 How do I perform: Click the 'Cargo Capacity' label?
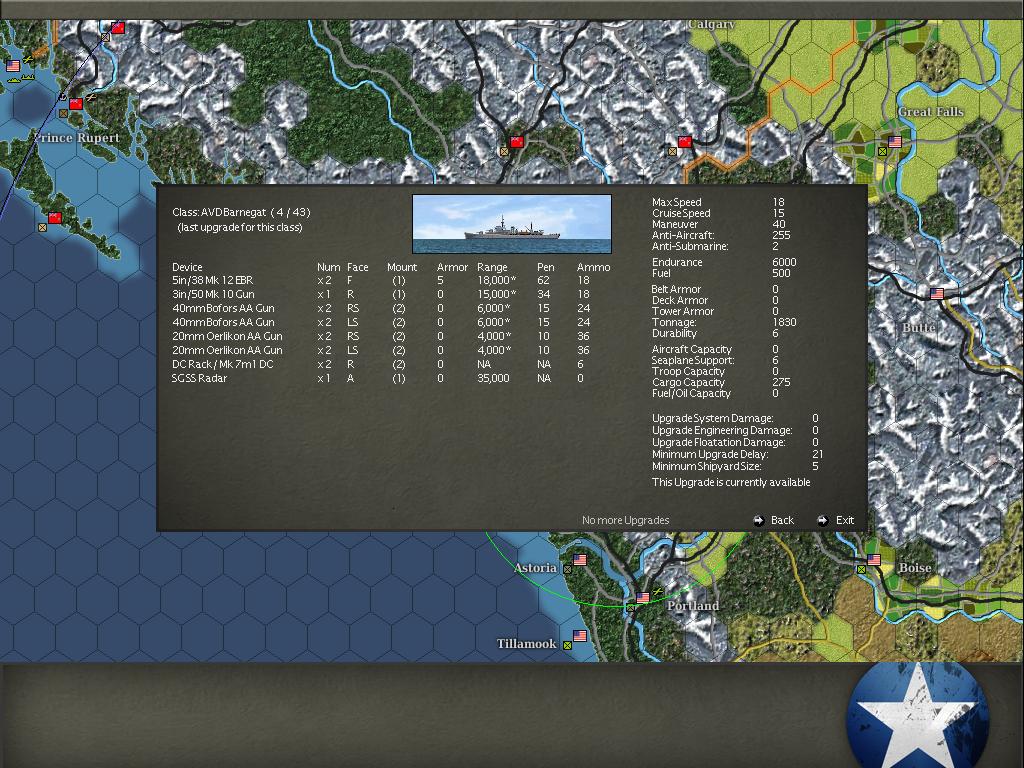[x=688, y=382]
